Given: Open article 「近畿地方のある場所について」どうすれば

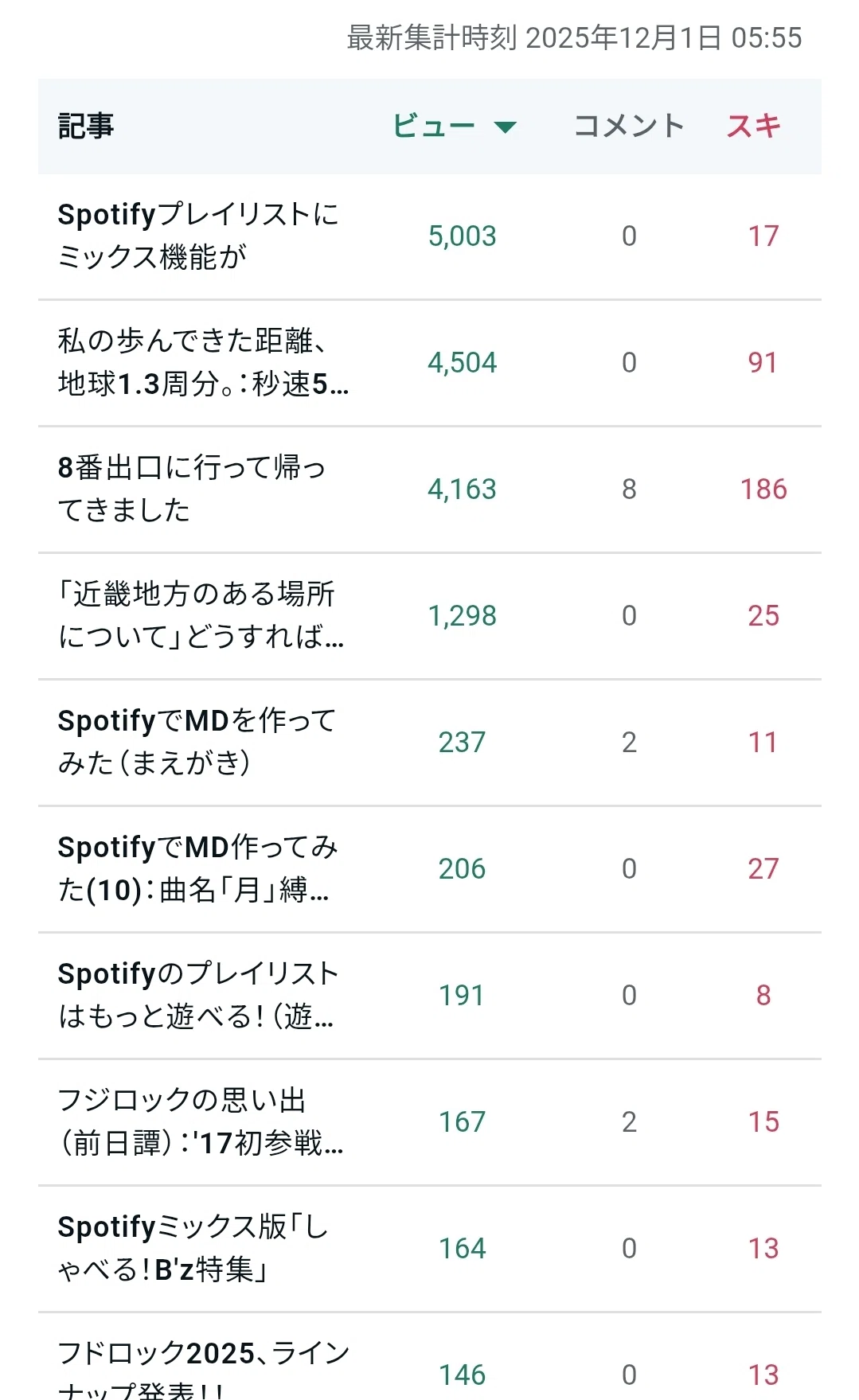Looking at the screenshot, I should pos(201,615).
